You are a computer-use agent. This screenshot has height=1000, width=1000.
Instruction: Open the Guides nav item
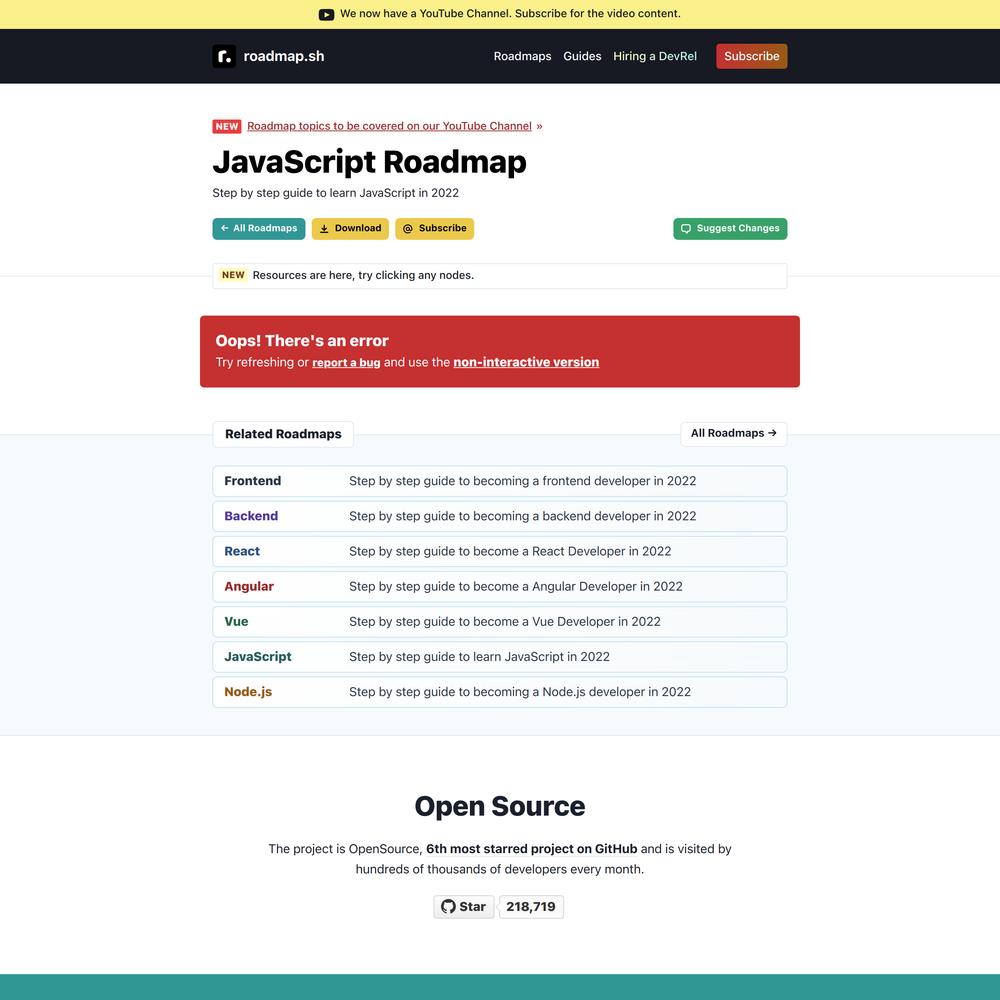click(x=582, y=56)
